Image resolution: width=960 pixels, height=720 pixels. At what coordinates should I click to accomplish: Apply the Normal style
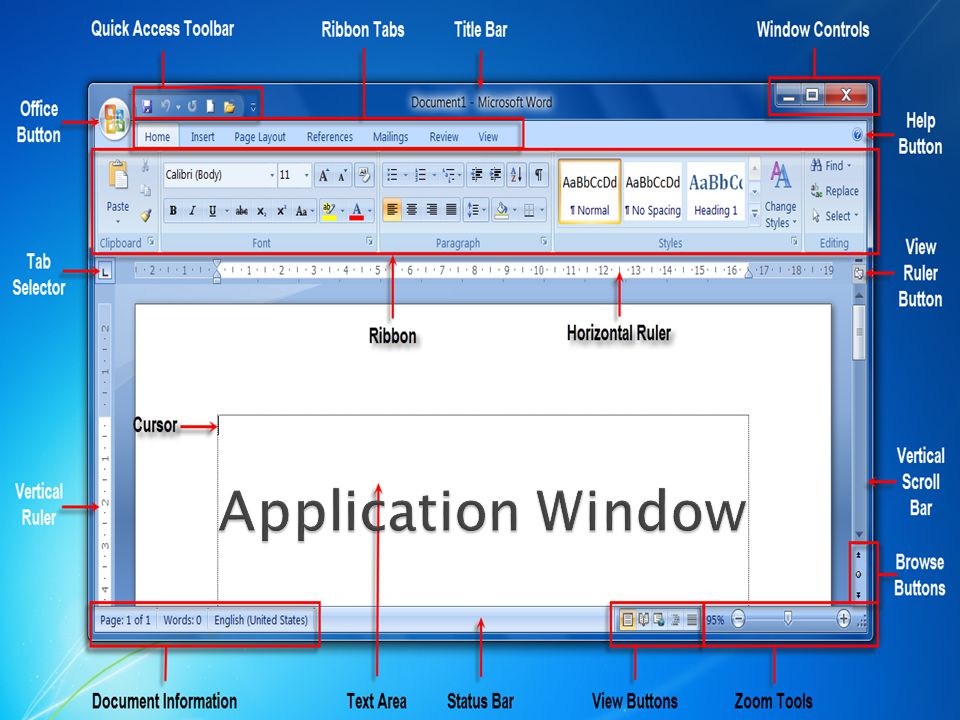(590, 192)
